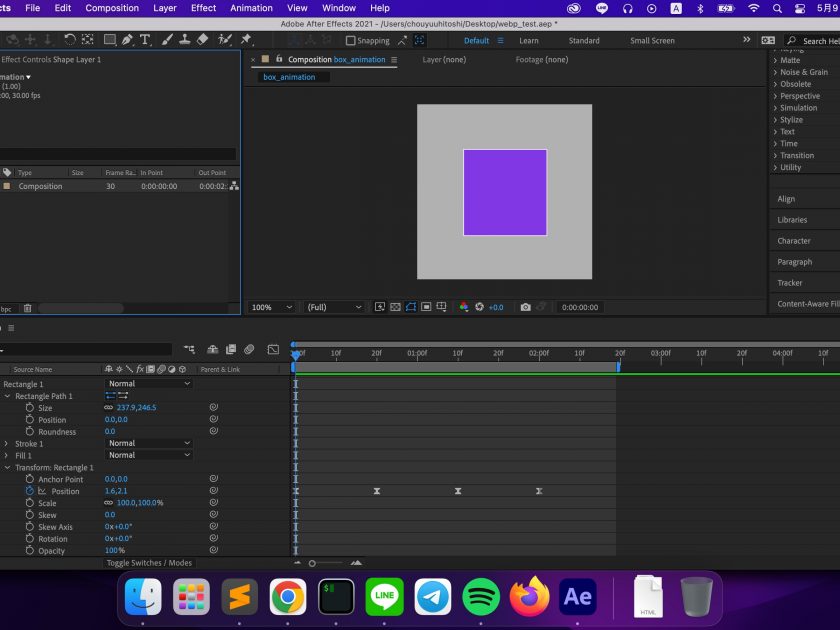Click the timeline zoom slider

[312, 563]
